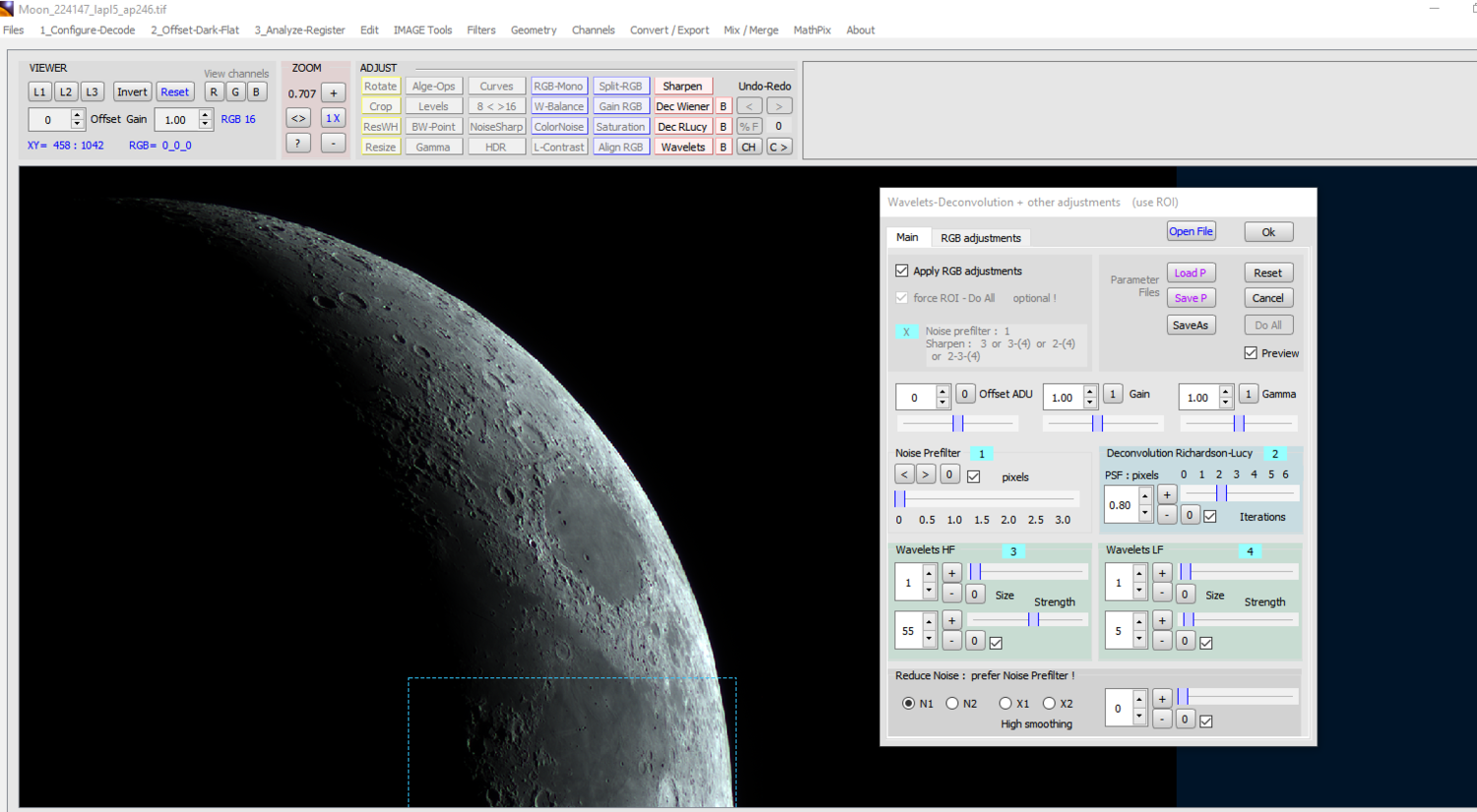Click the Open File button
The image size is (1477, 812).
click(x=1190, y=231)
